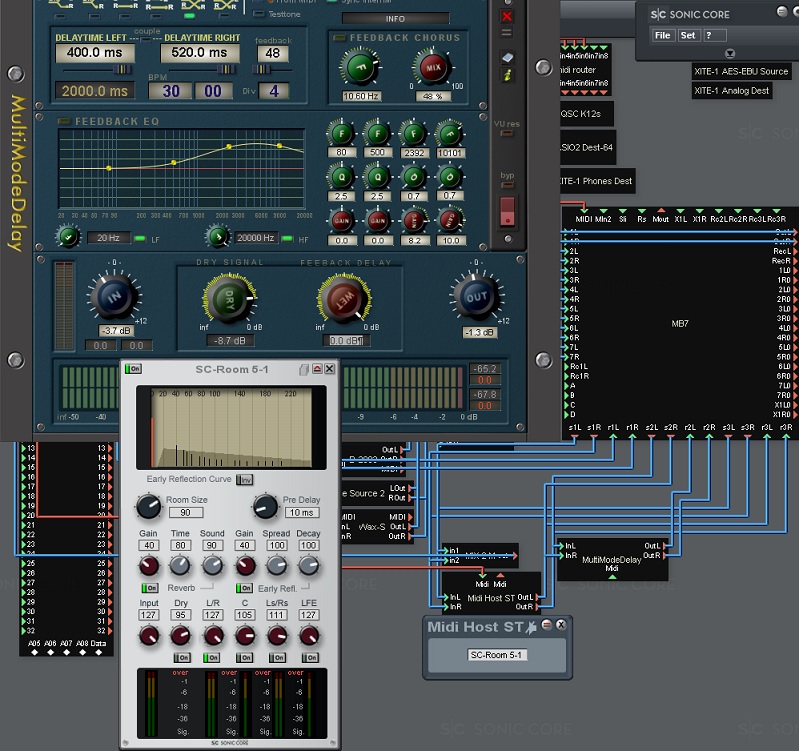Click the IN gain knob
The image size is (799, 751).
point(114,297)
